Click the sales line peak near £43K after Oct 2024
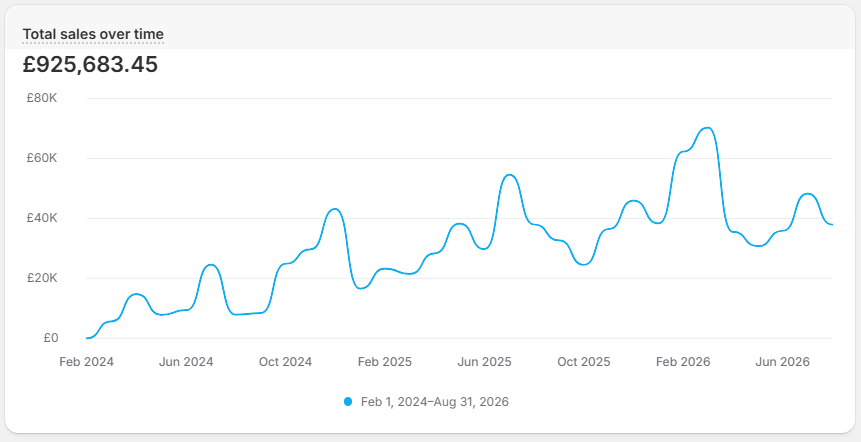Screen dimensions: 861x442 [x=335, y=209]
